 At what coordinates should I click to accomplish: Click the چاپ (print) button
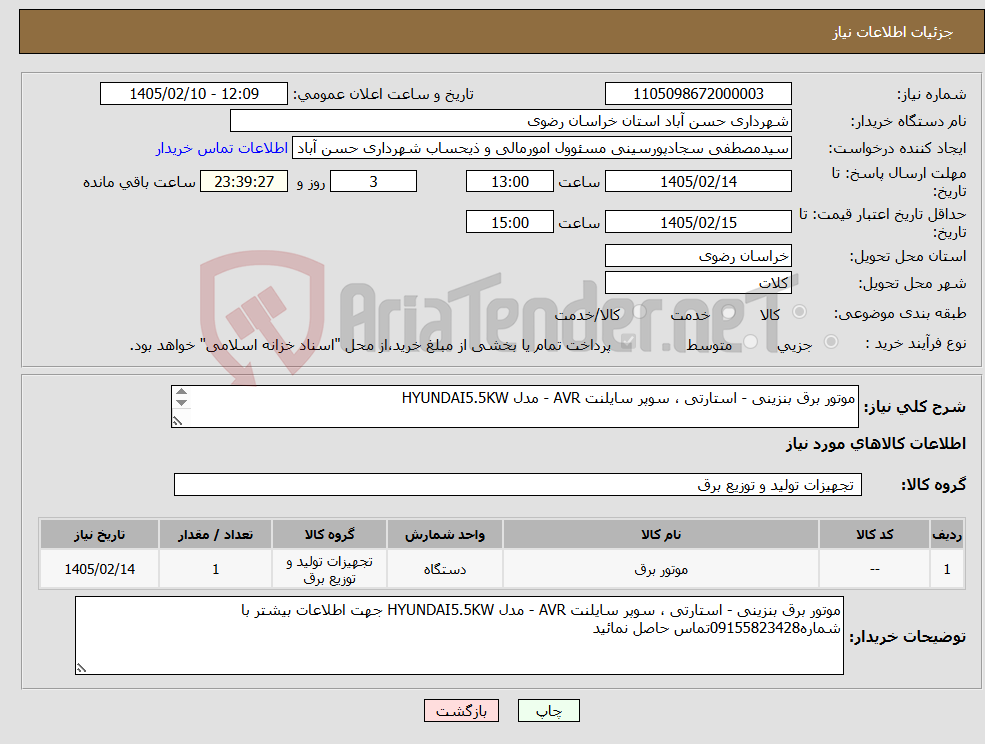pyautogui.click(x=548, y=711)
